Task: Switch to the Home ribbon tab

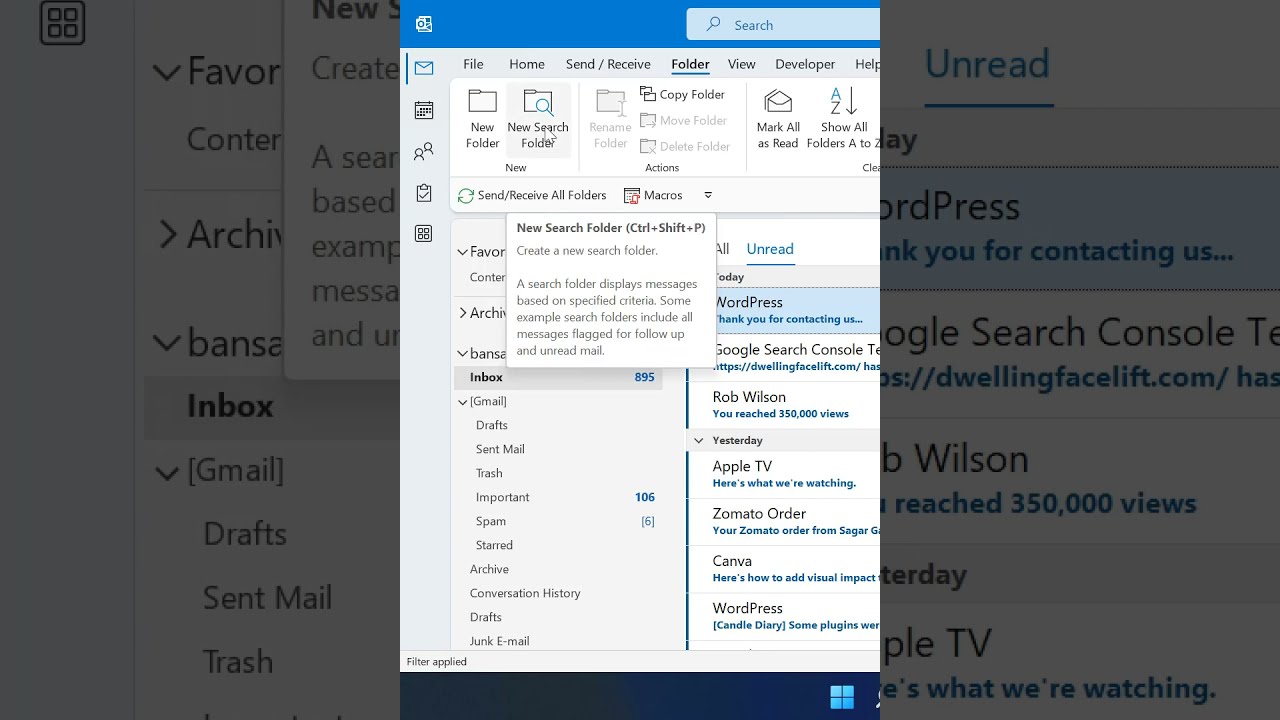Action: click(x=527, y=64)
